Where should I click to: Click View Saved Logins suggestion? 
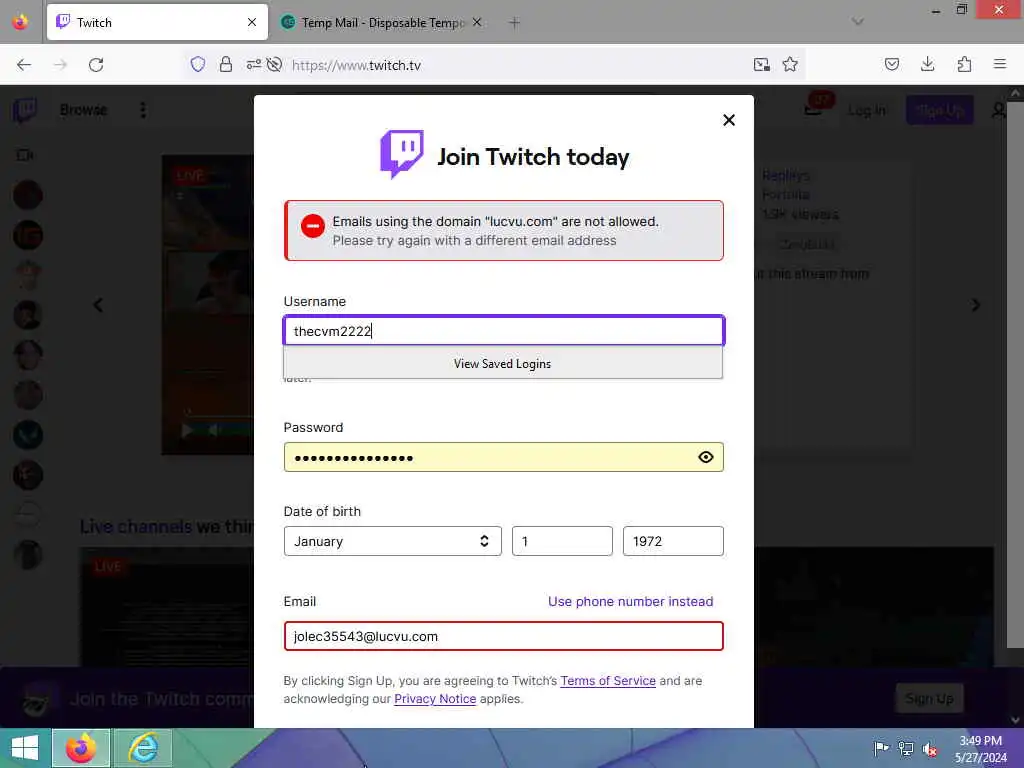[x=502, y=364]
